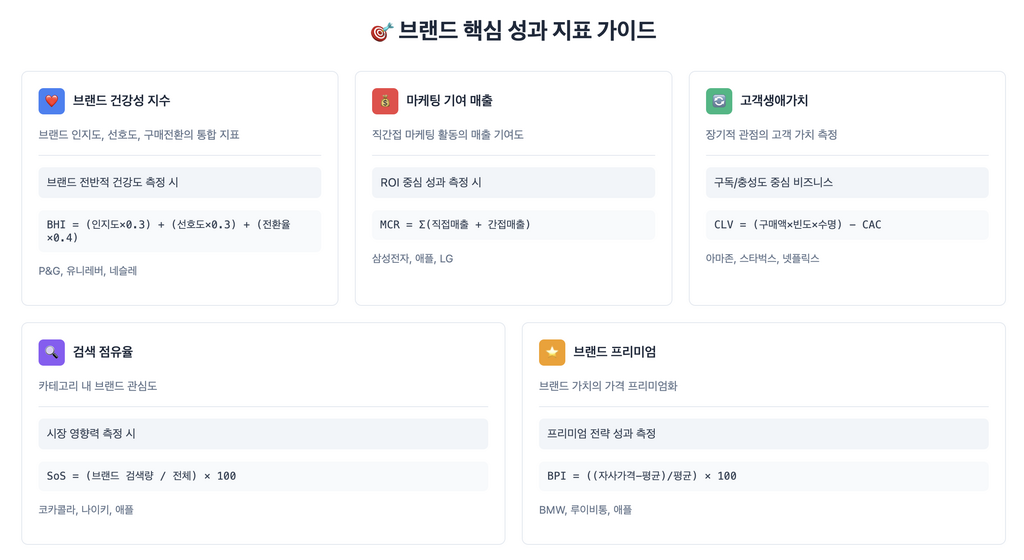
Task: Click the money bag icon for 마케팅 기여 매출
Action: pos(385,101)
